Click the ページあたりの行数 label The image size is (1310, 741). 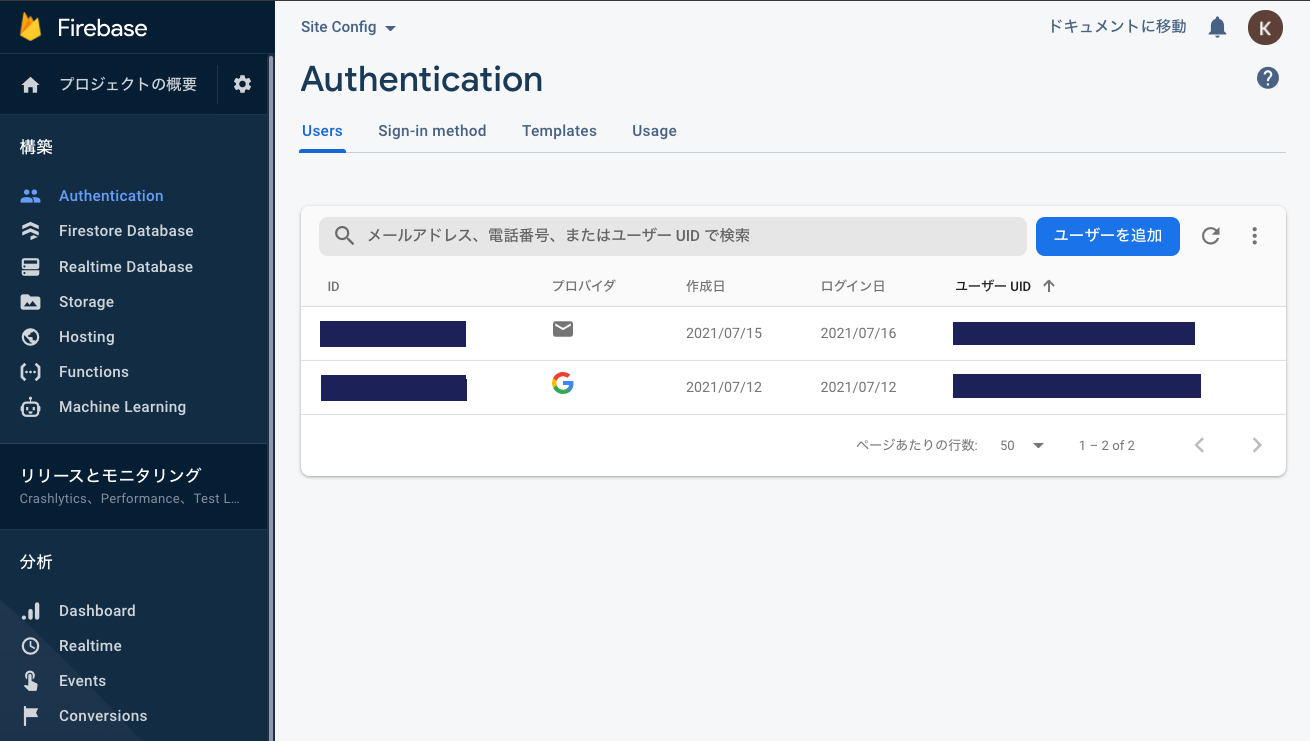(x=917, y=445)
